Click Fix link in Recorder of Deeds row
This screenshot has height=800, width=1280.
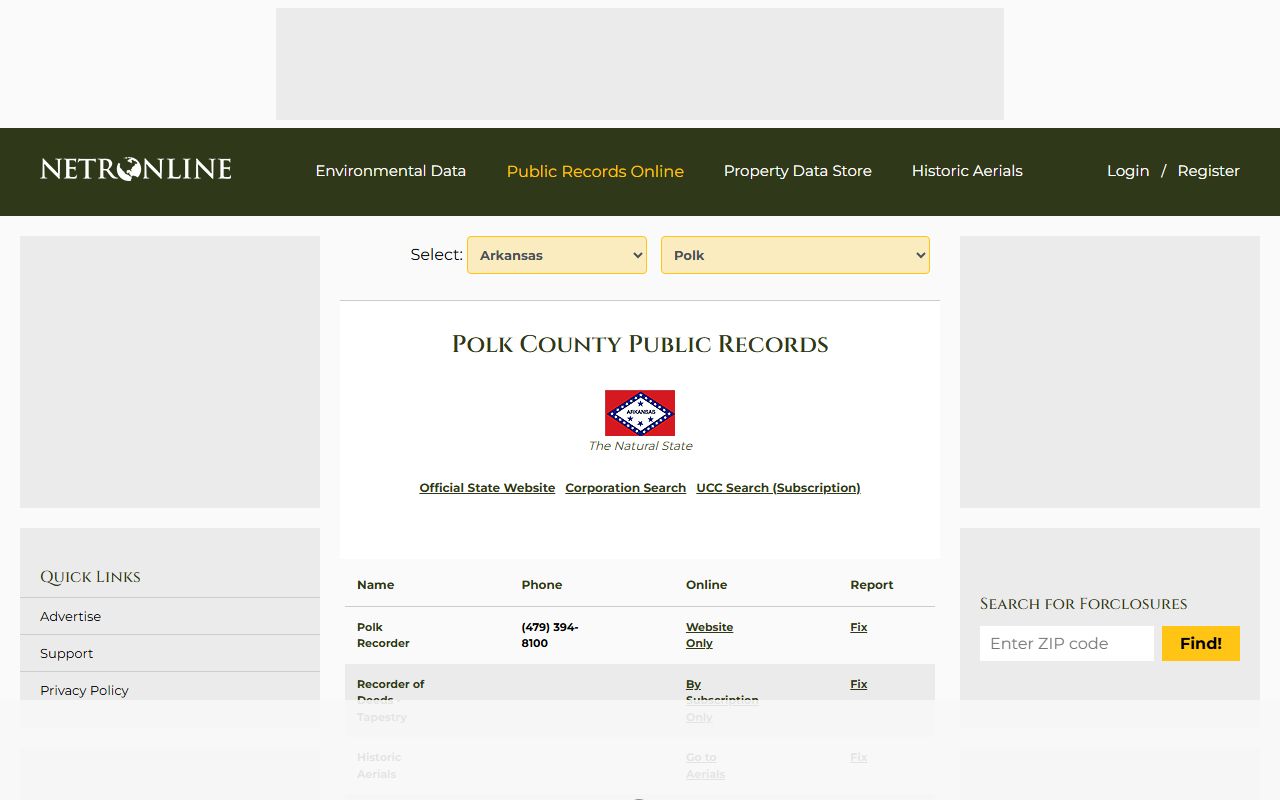859,684
